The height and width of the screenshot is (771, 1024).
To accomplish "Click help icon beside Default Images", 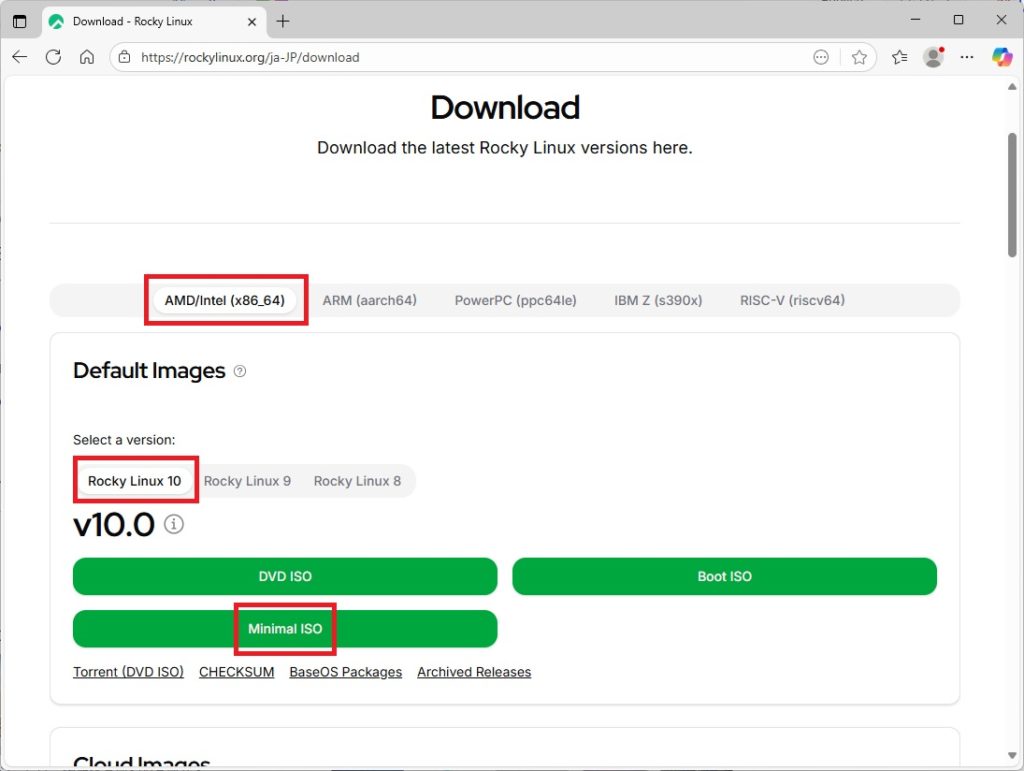I will click(240, 371).
